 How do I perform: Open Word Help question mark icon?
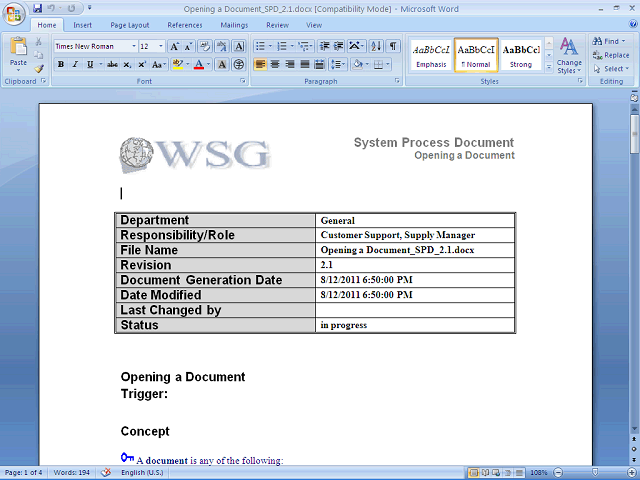click(633, 24)
